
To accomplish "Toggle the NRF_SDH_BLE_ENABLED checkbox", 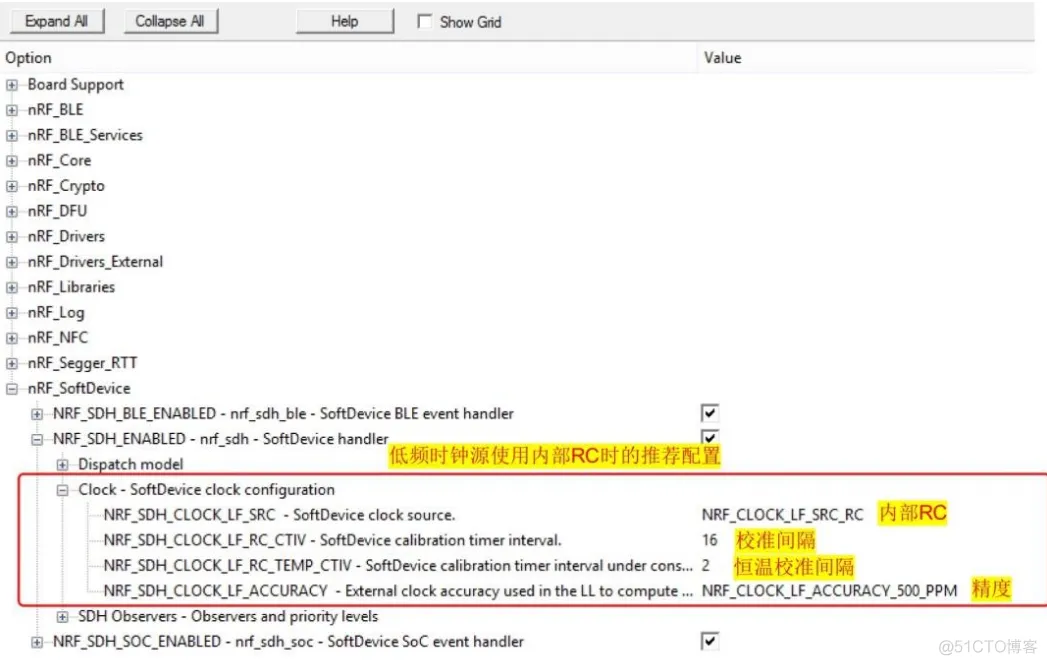I will coord(710,413).
